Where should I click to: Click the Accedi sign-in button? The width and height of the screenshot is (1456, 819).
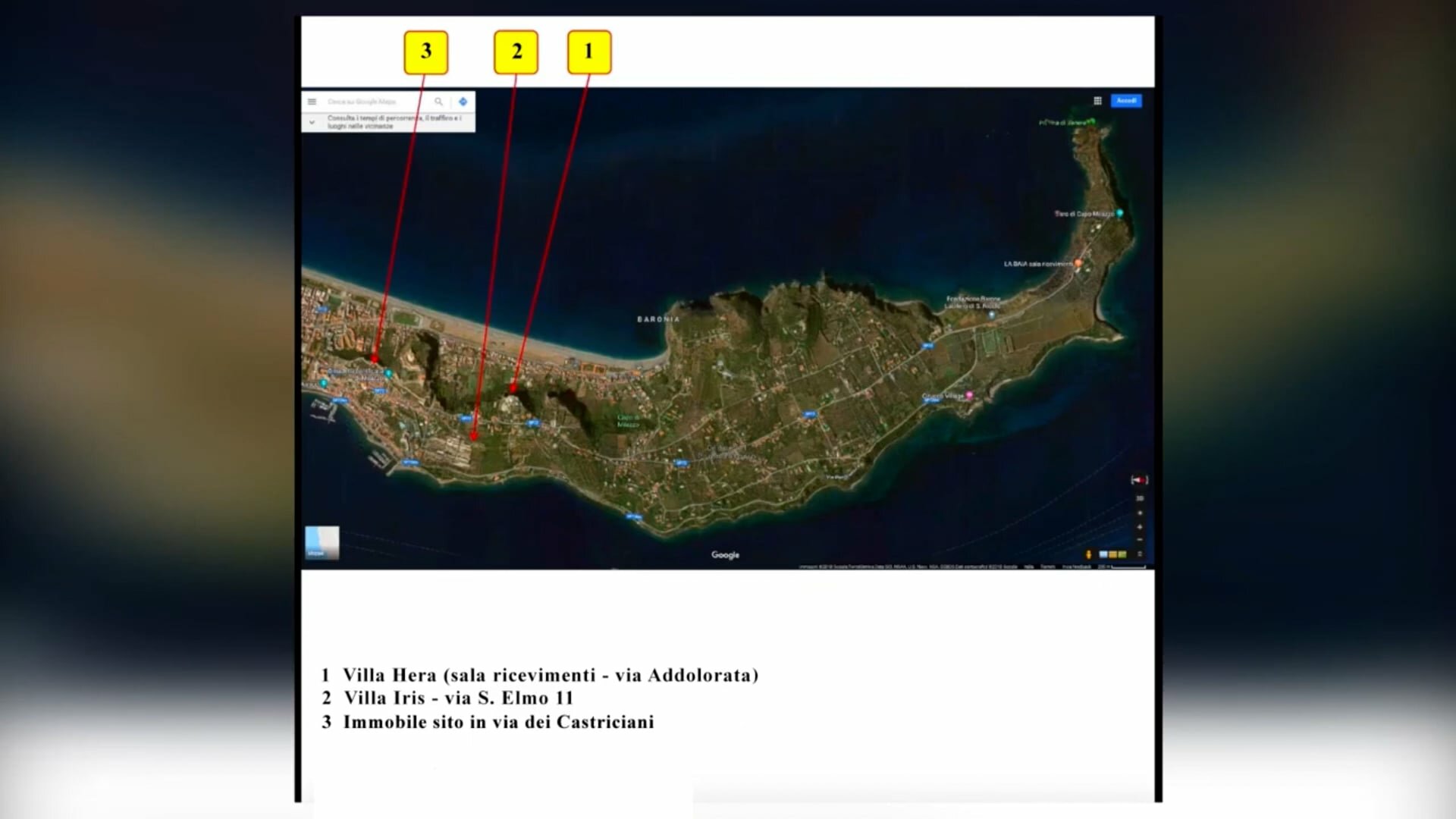pos(1126,101)
